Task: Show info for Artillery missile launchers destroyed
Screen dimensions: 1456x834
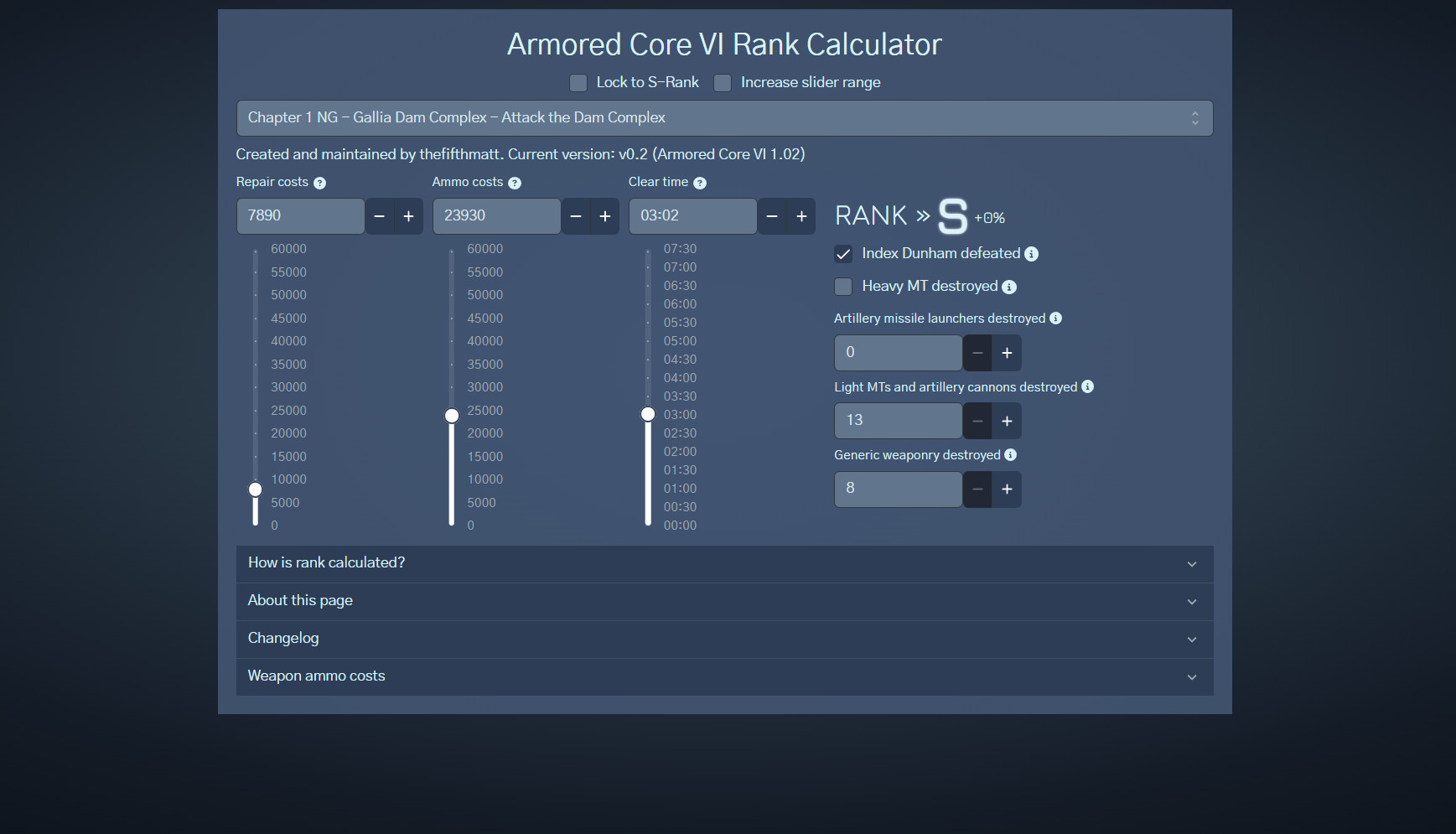Action: click(1056, 319)
